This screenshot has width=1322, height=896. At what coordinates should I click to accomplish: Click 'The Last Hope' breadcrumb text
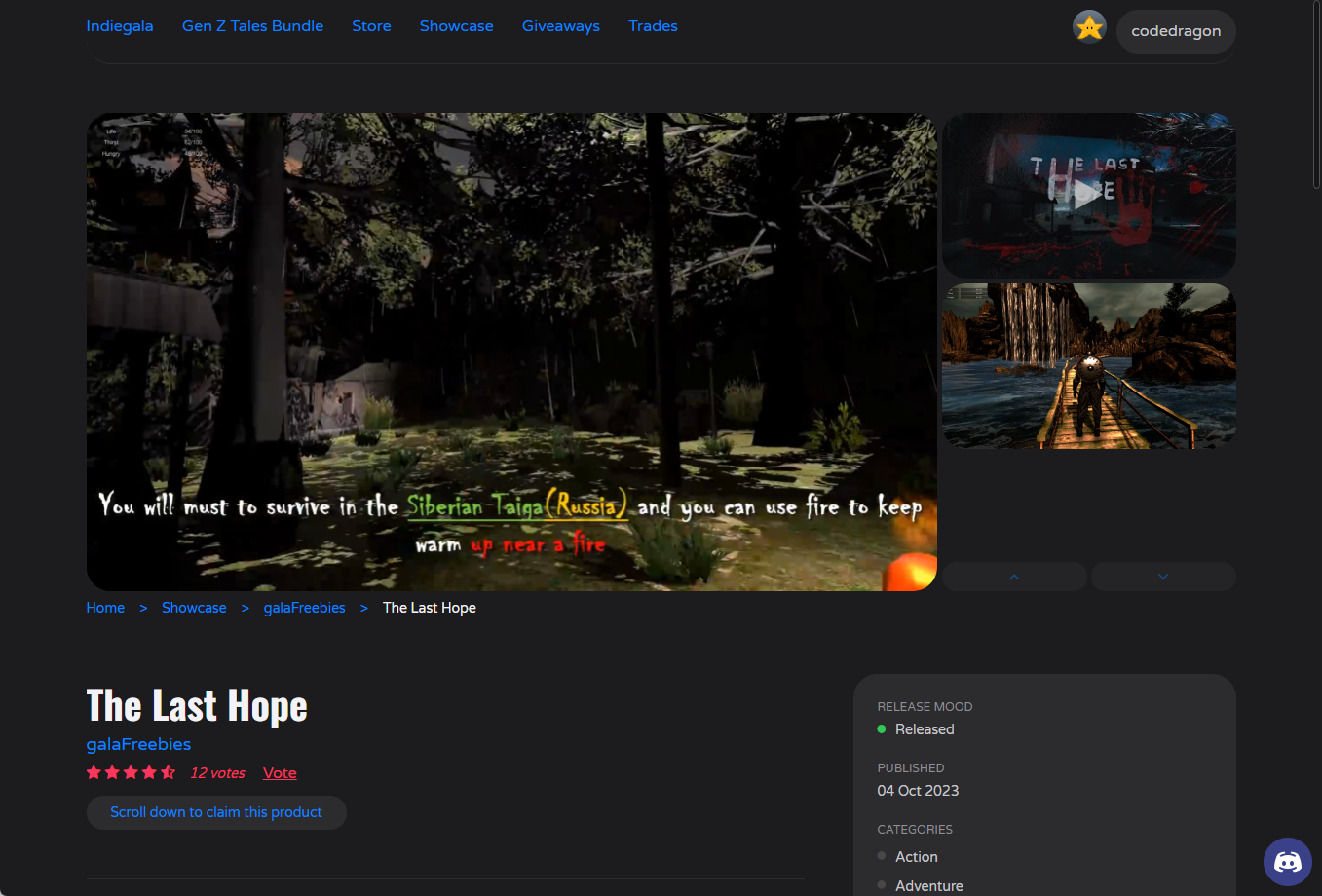pyautogui.click(x=430, y=608)
